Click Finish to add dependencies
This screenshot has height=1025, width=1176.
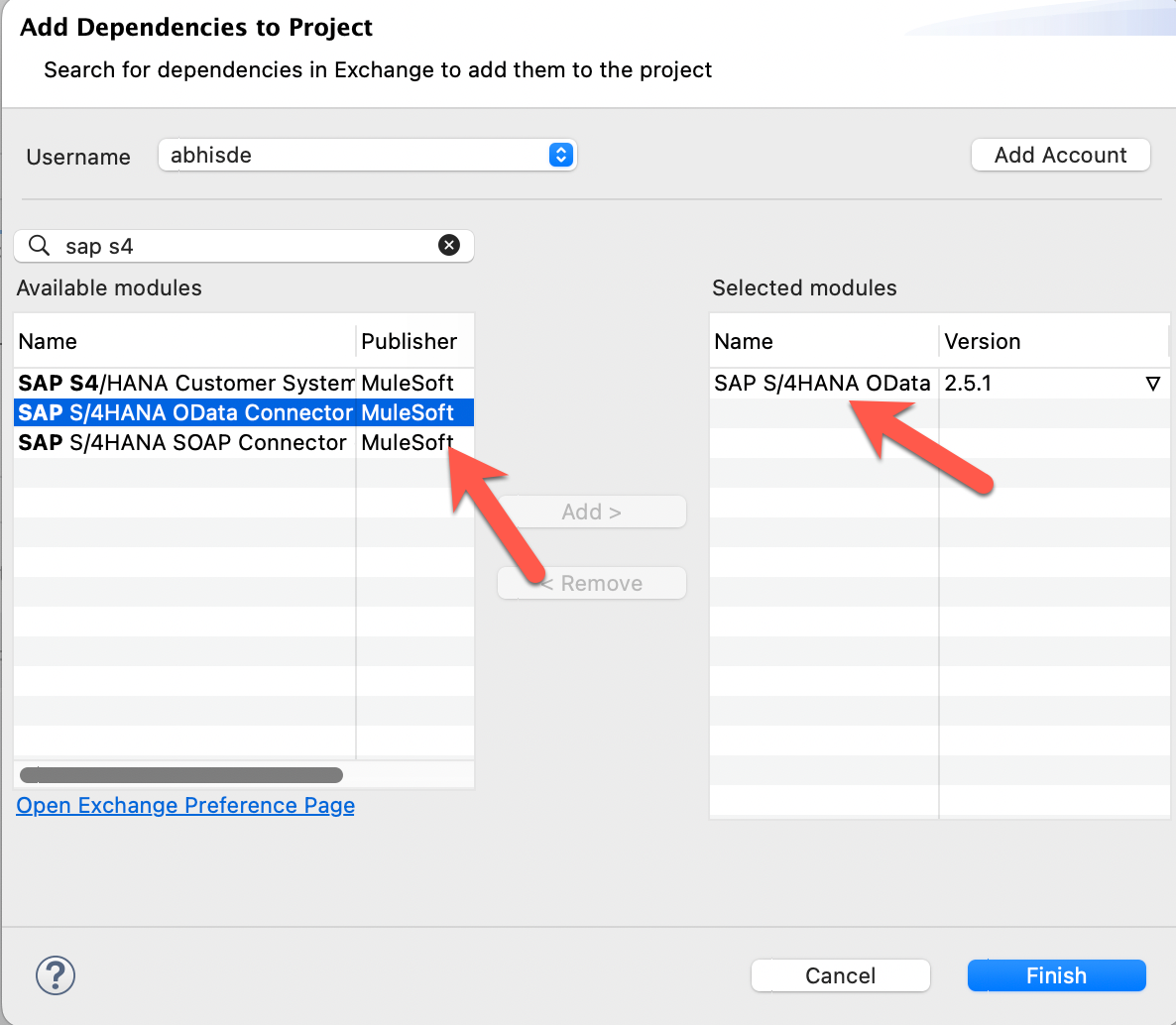coord(1057,975)
